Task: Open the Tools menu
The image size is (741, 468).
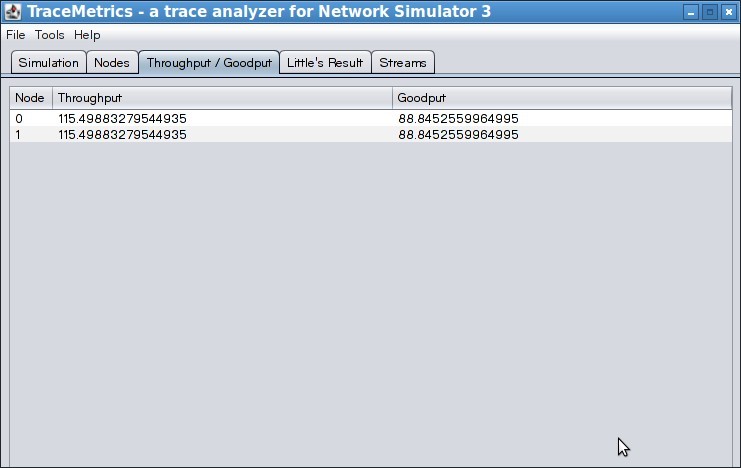Action: click(x=49, y=35)
